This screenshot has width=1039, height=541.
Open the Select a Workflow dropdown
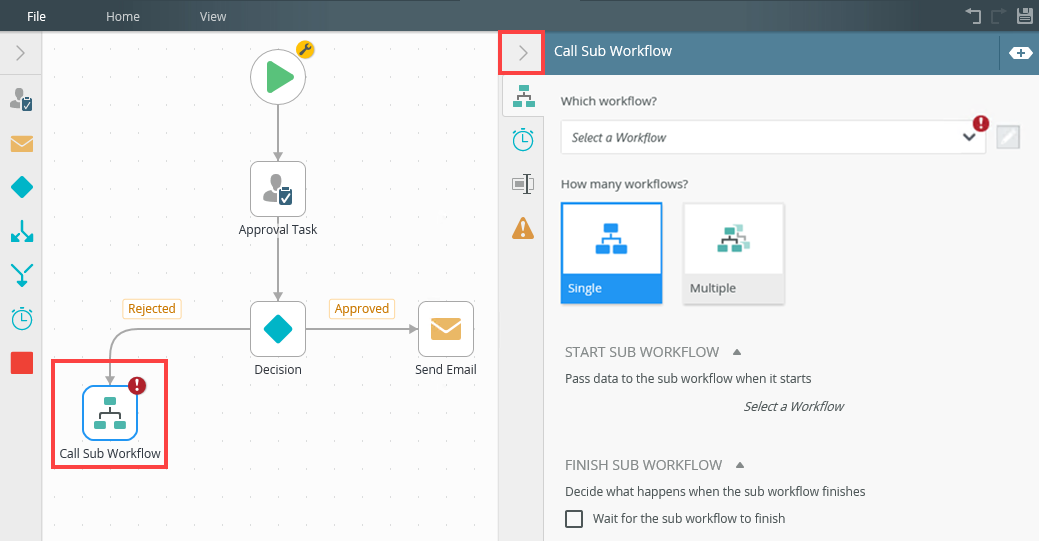773,137
